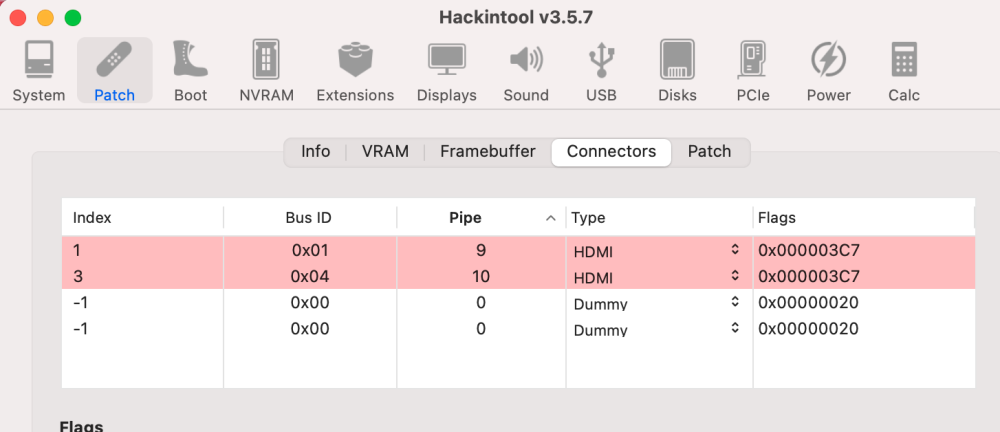Switch to the Framebuffer tab

pyautogui.click(x=488, y=152)
